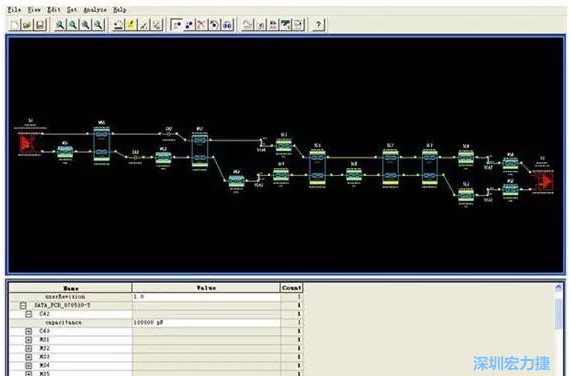Click the New file toolbar icon
This screenshot has width=570, height=376.
[x=15, y=25]
